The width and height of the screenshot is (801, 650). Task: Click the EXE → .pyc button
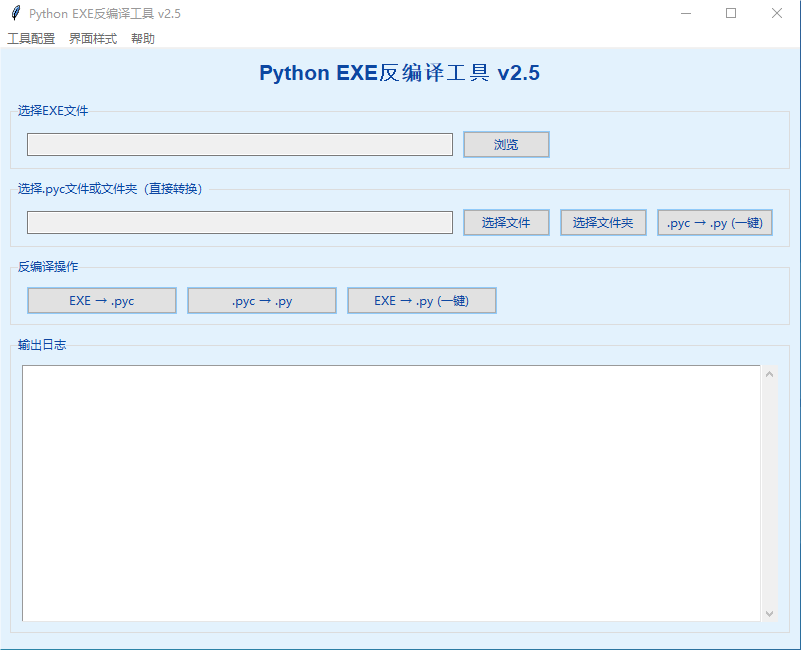point(102,300)
